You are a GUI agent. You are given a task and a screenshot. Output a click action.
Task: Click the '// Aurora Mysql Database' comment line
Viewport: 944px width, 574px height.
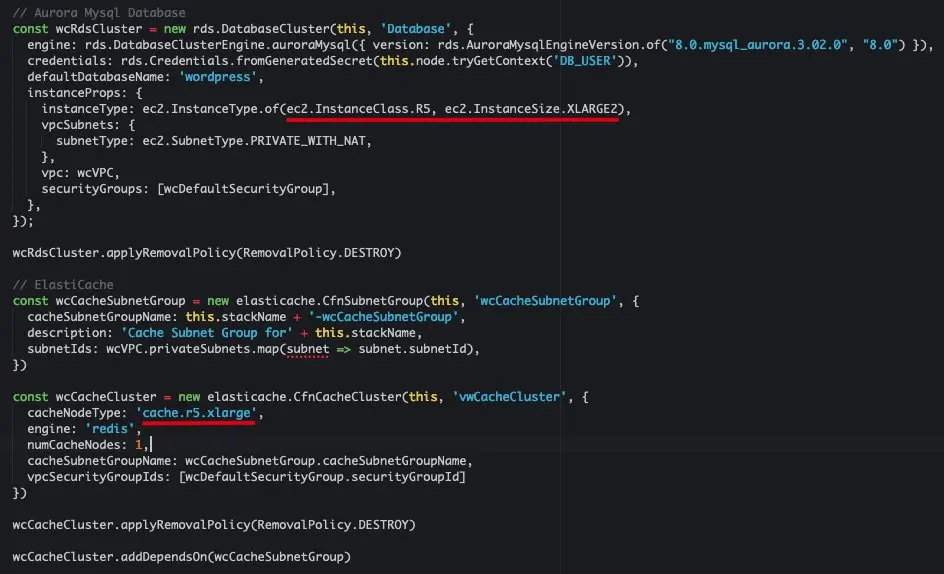coord(99,13)
